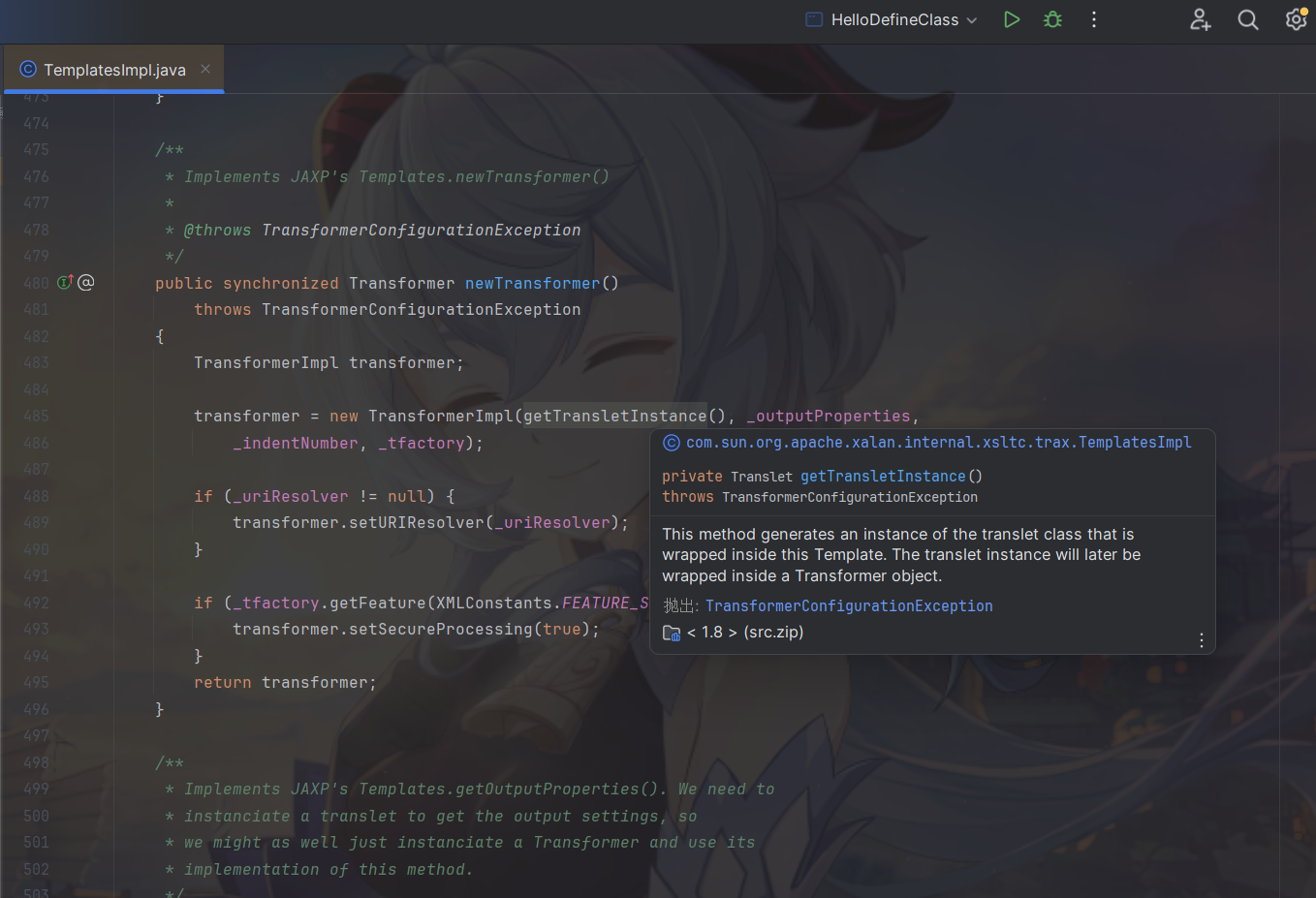Click the _outputProperties field reference
1316x898 pixels.
(829, 417)
